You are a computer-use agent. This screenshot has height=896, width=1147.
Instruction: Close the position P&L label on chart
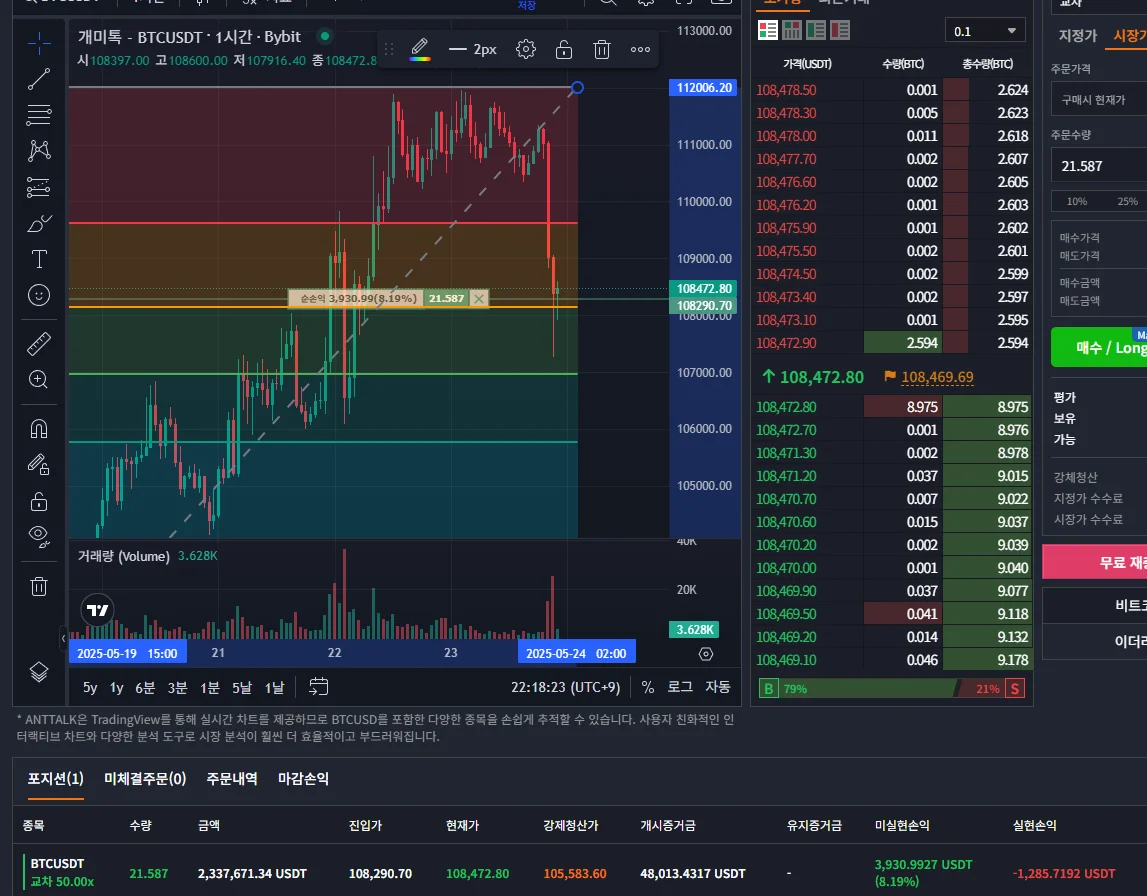point(478,298)
